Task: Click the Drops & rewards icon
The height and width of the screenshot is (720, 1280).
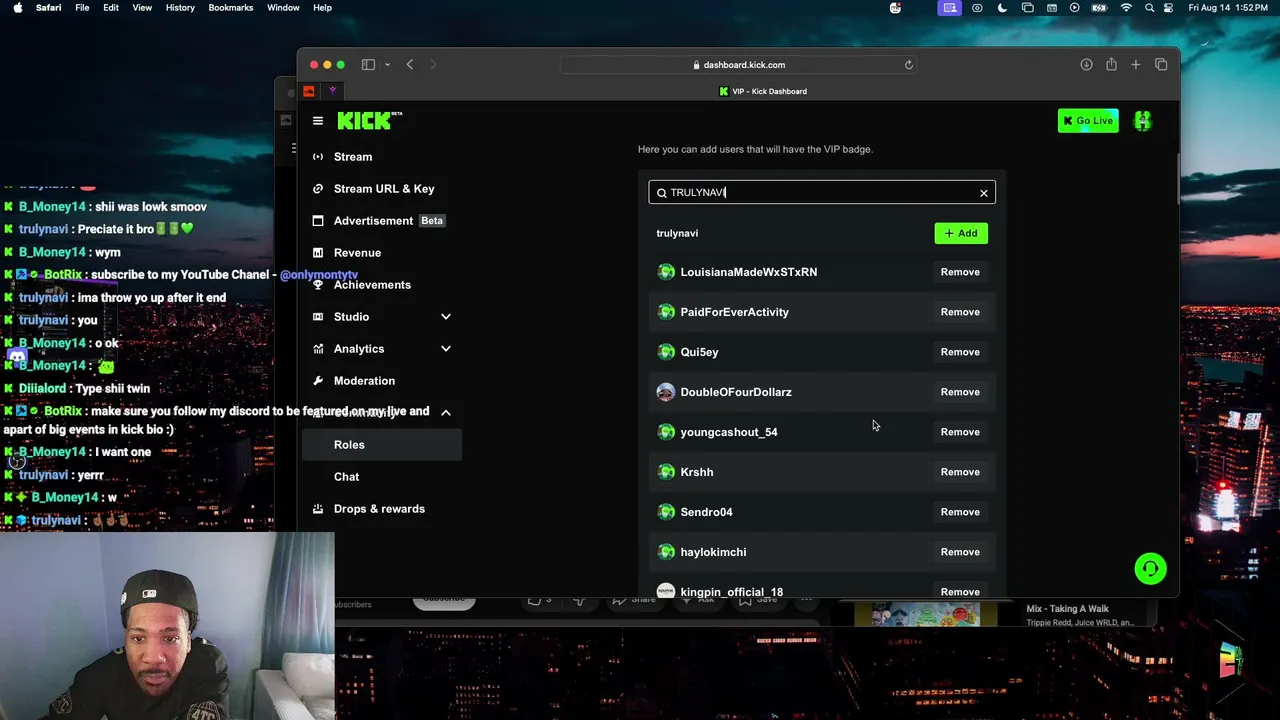Action: (318, 509)
